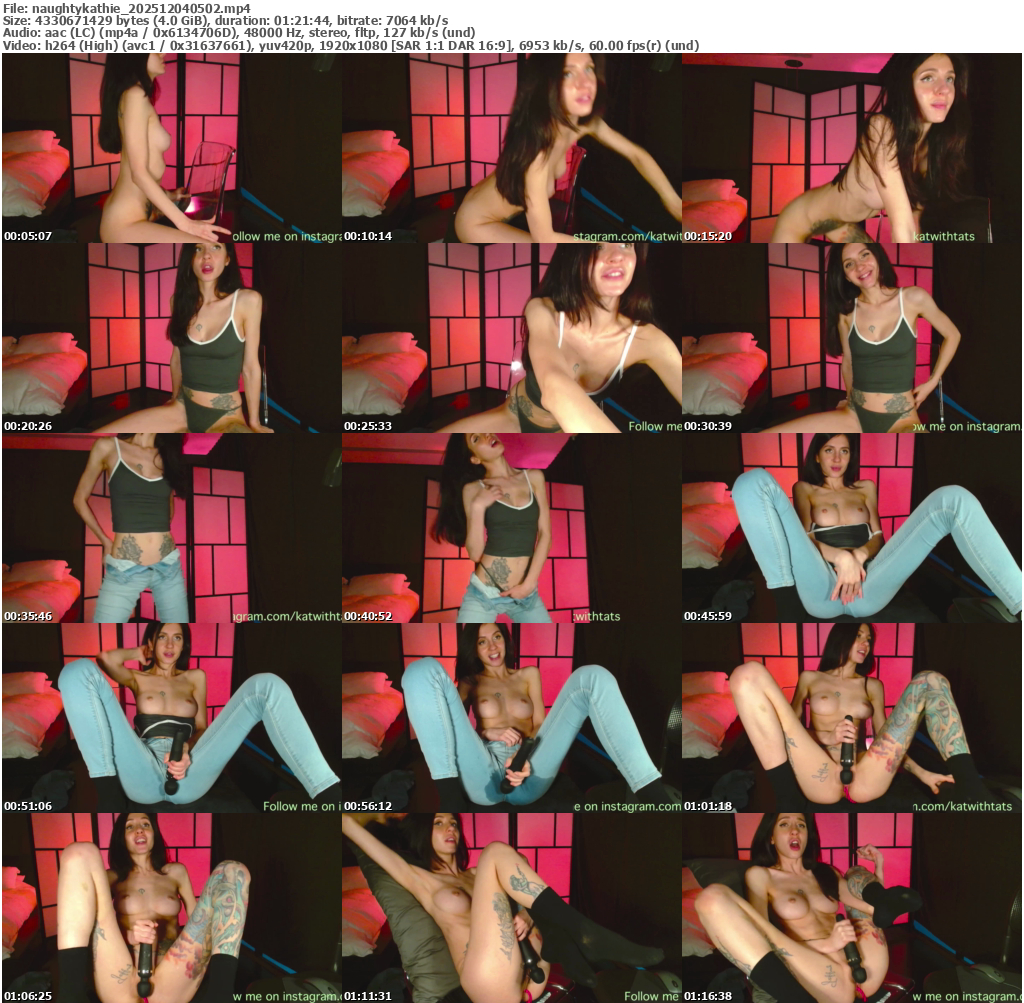Click the frame labeled 00:20:26
The image size is (1024, 1003).
point(171,338)
